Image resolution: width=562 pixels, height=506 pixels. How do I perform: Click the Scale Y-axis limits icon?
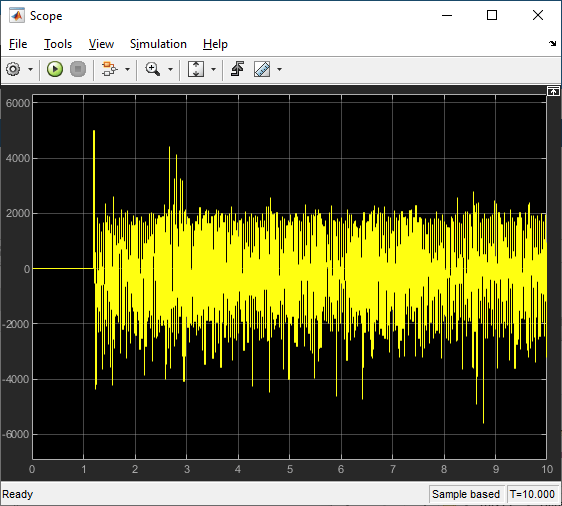[196, 69]
